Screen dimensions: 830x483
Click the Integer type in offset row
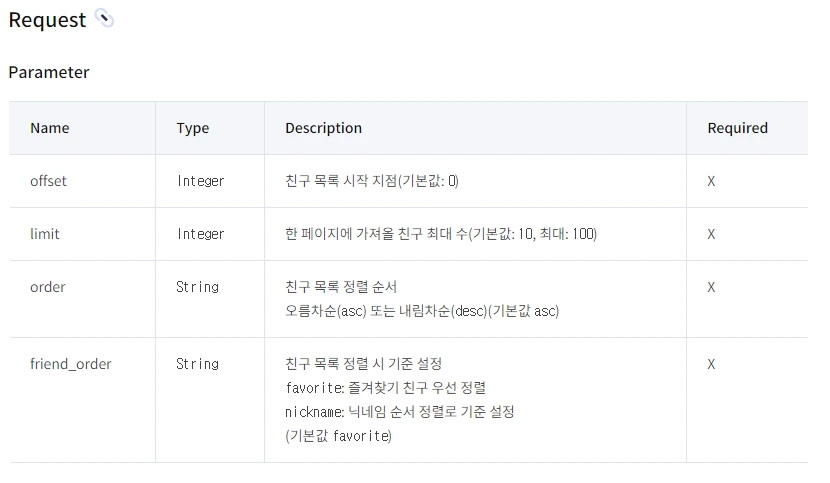[200, 181]
